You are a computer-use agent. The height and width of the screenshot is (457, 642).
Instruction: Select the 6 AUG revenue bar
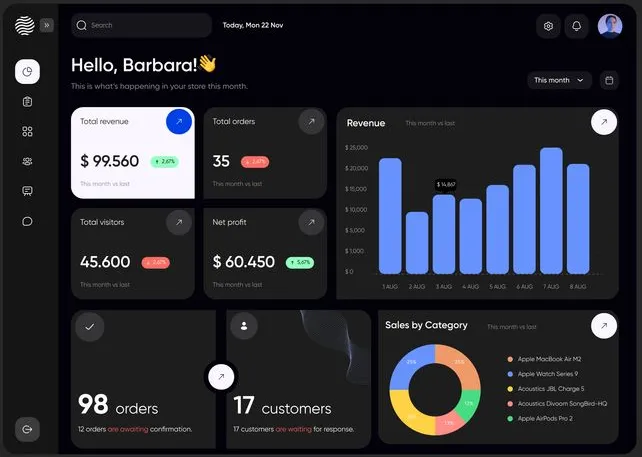524,219
